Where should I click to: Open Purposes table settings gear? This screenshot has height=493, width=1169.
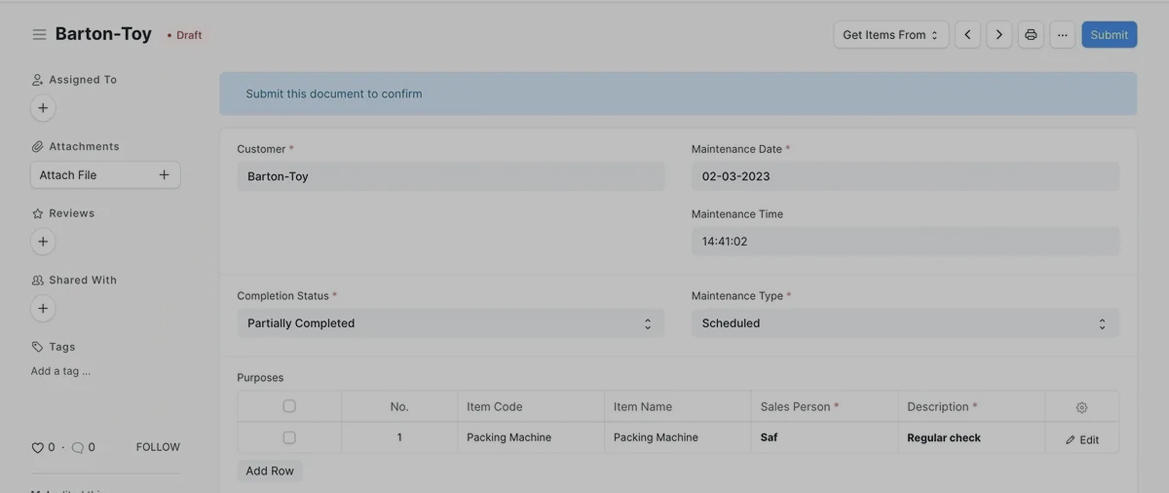1081,407
